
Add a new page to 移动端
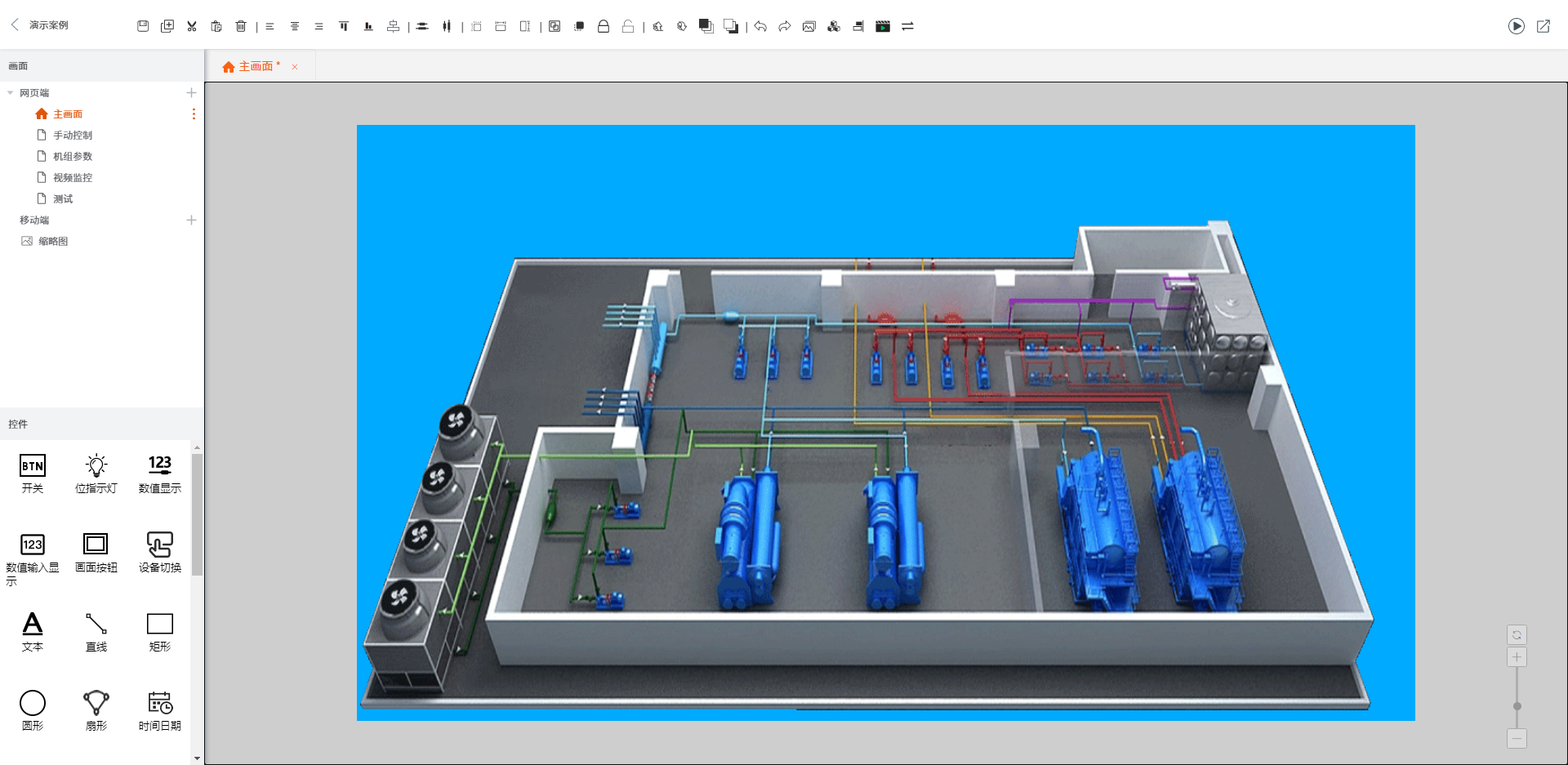pos(191,220)
